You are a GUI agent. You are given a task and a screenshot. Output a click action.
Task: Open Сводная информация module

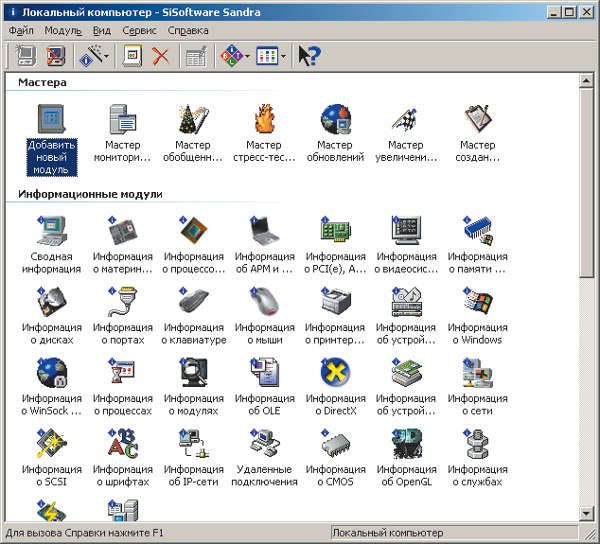(52, 245)
